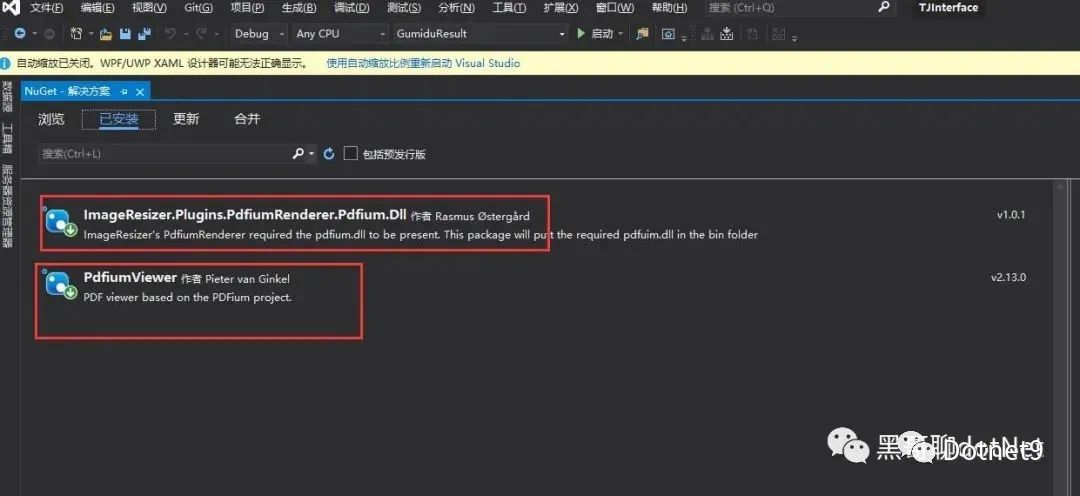Click the toolbar icon right of the 启动 dropdown
Image resolution: width=1080 pixels, height=496 pixels.
pos(642,33)
